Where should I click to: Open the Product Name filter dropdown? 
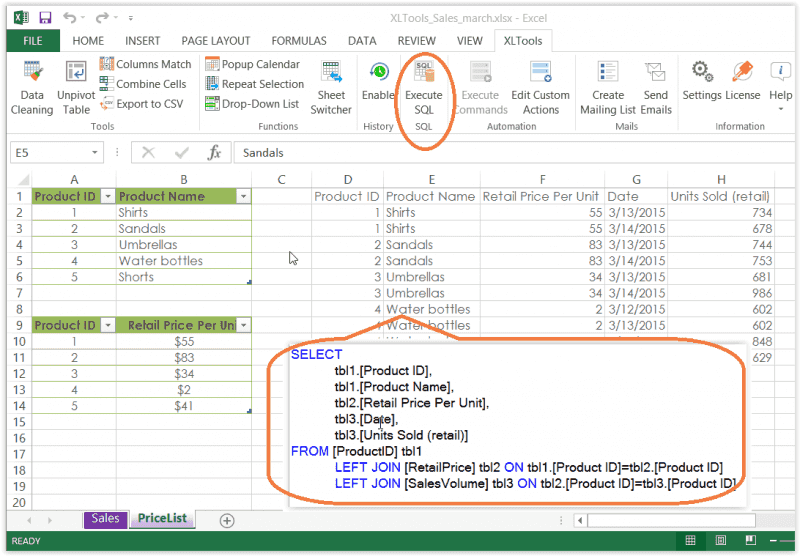coord(244,196)
